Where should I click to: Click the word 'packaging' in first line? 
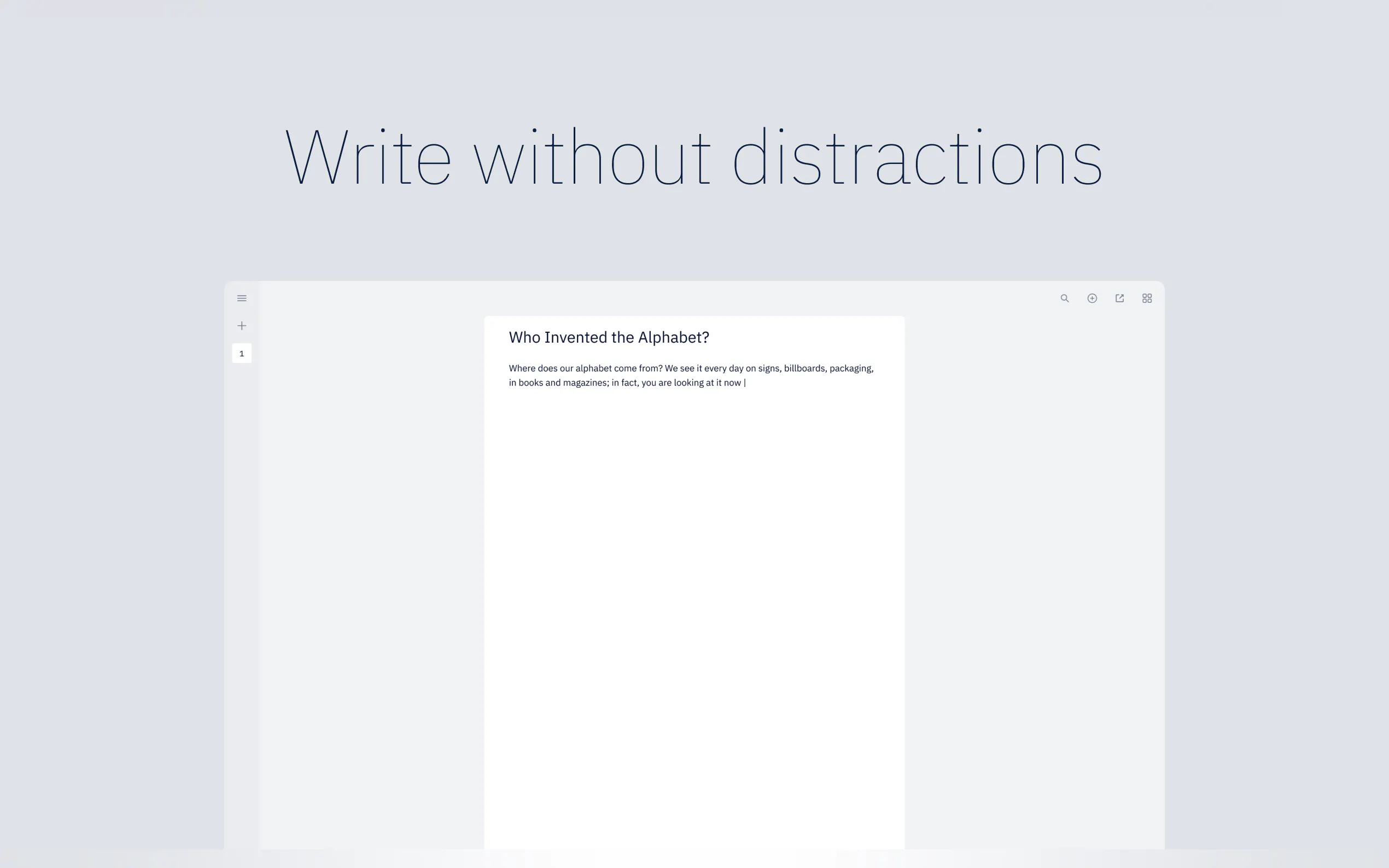tap(850, 368)
